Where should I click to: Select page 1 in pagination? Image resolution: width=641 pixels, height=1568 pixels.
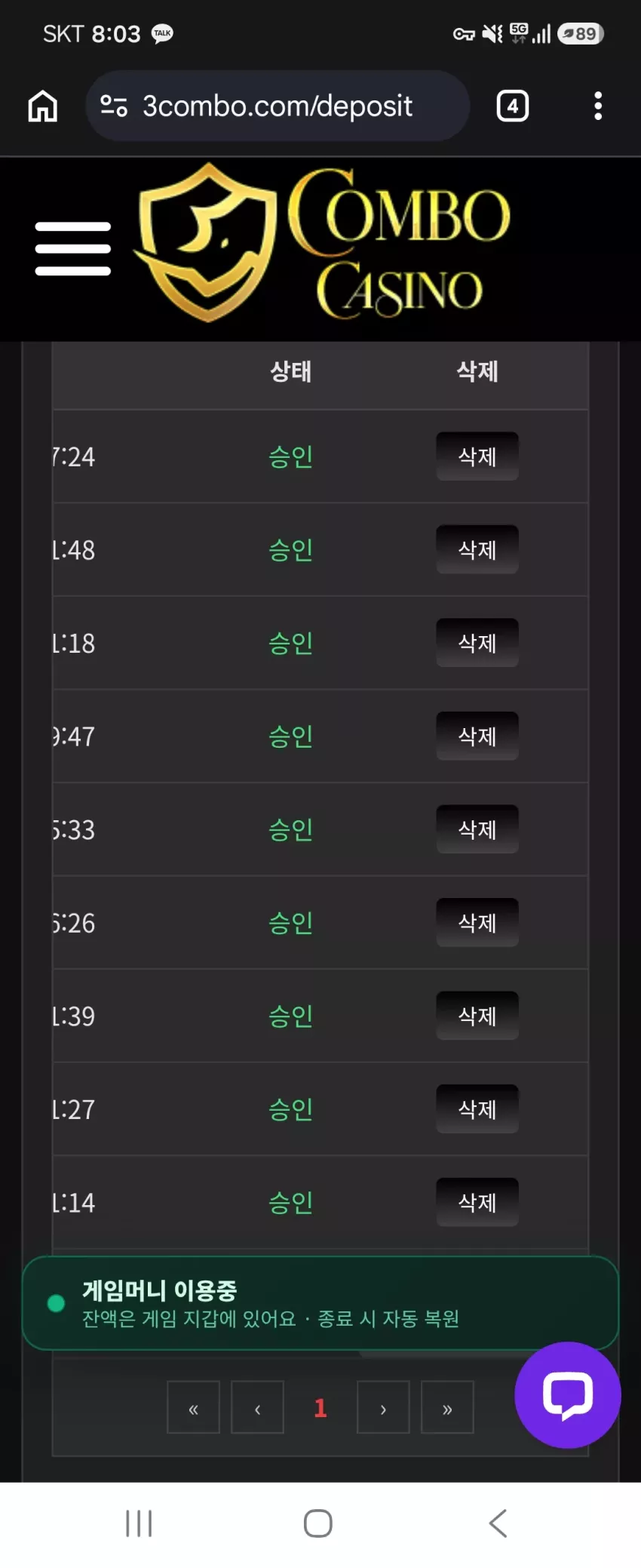(320, 1407)
